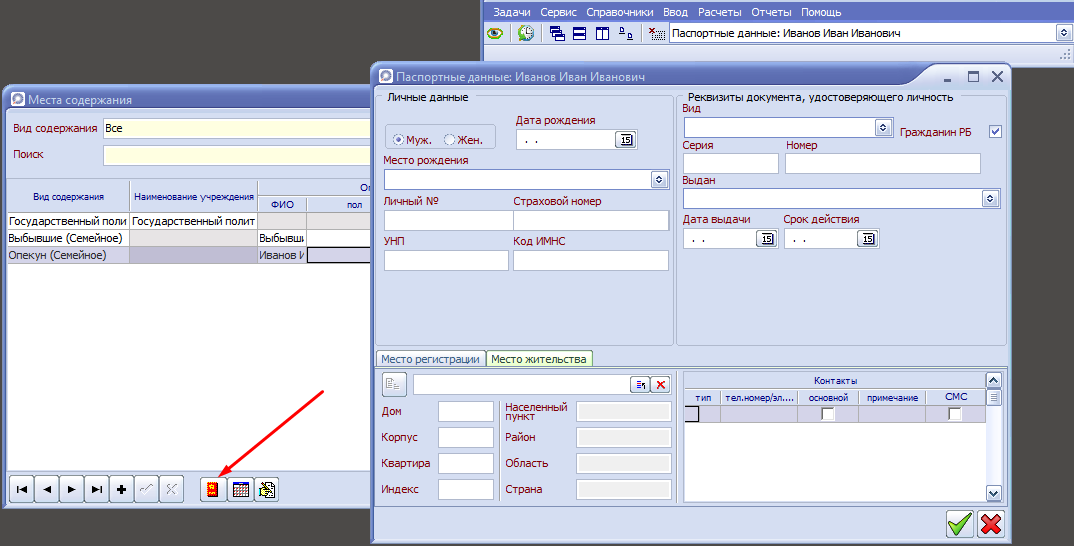Viewport: 1074px width, 546px height.
Task: Confirm with the green checkmark button
Action: click(960, 523)
